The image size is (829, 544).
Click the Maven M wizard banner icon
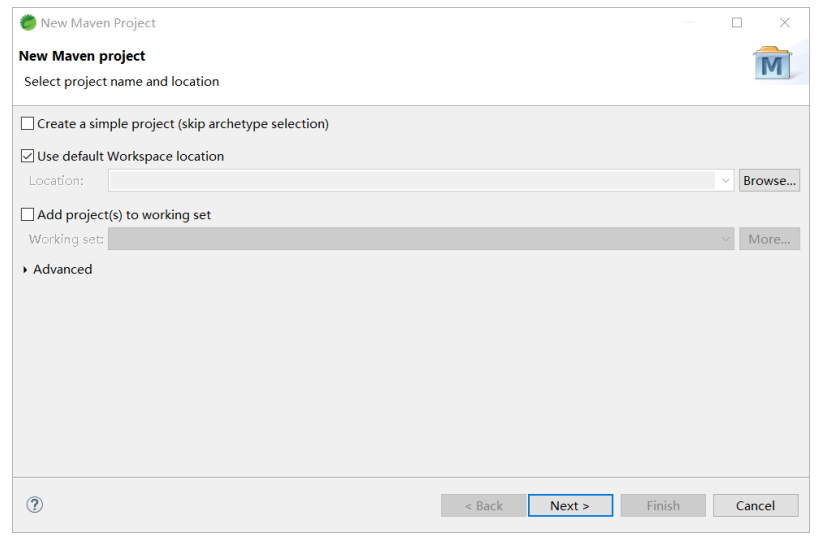pyautogui.click(x=772, y=65)
